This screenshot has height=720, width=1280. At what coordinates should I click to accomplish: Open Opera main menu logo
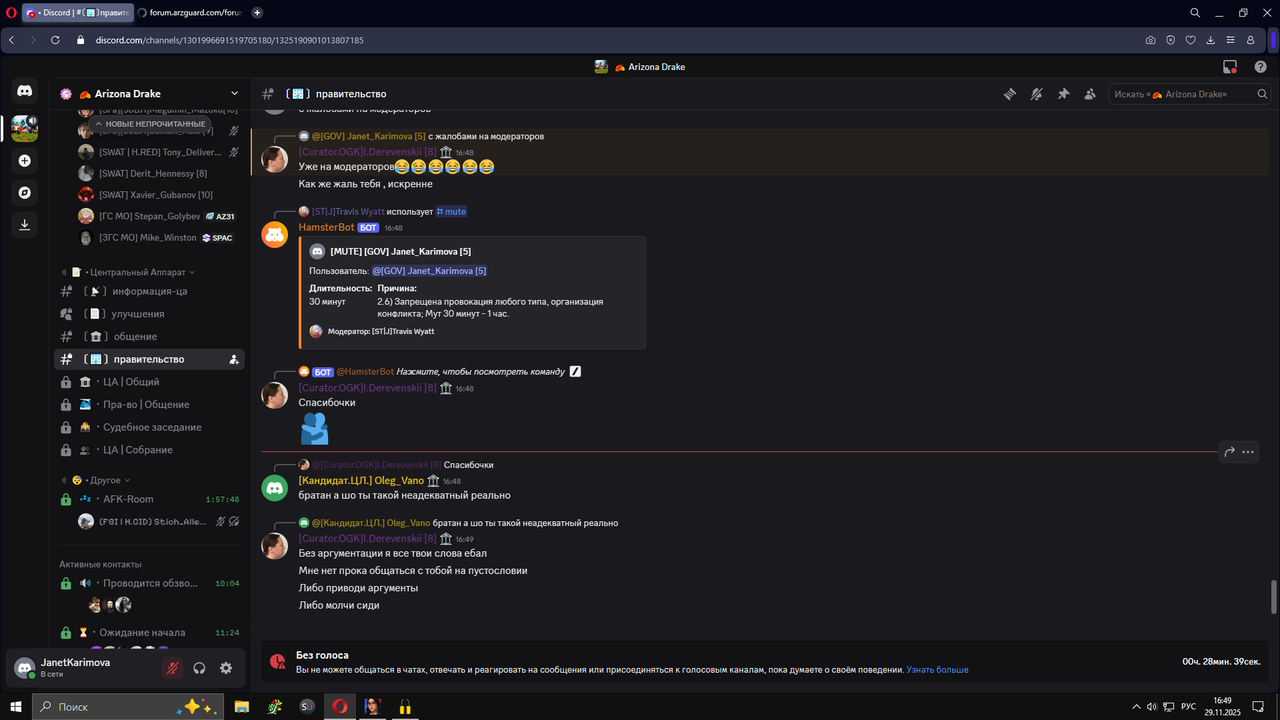click(11, 13)
